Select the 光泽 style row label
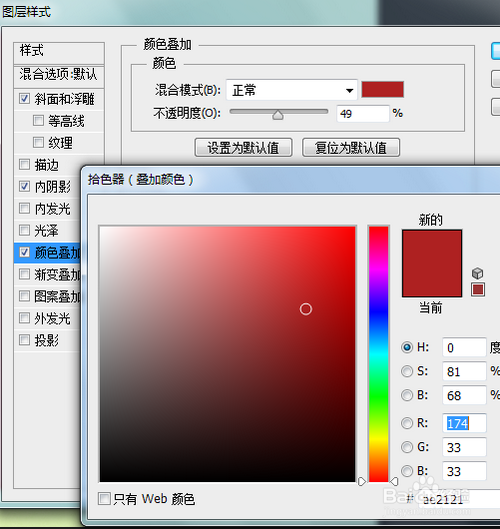Viewport: 500px width, 529px height. tap(47, 231)
